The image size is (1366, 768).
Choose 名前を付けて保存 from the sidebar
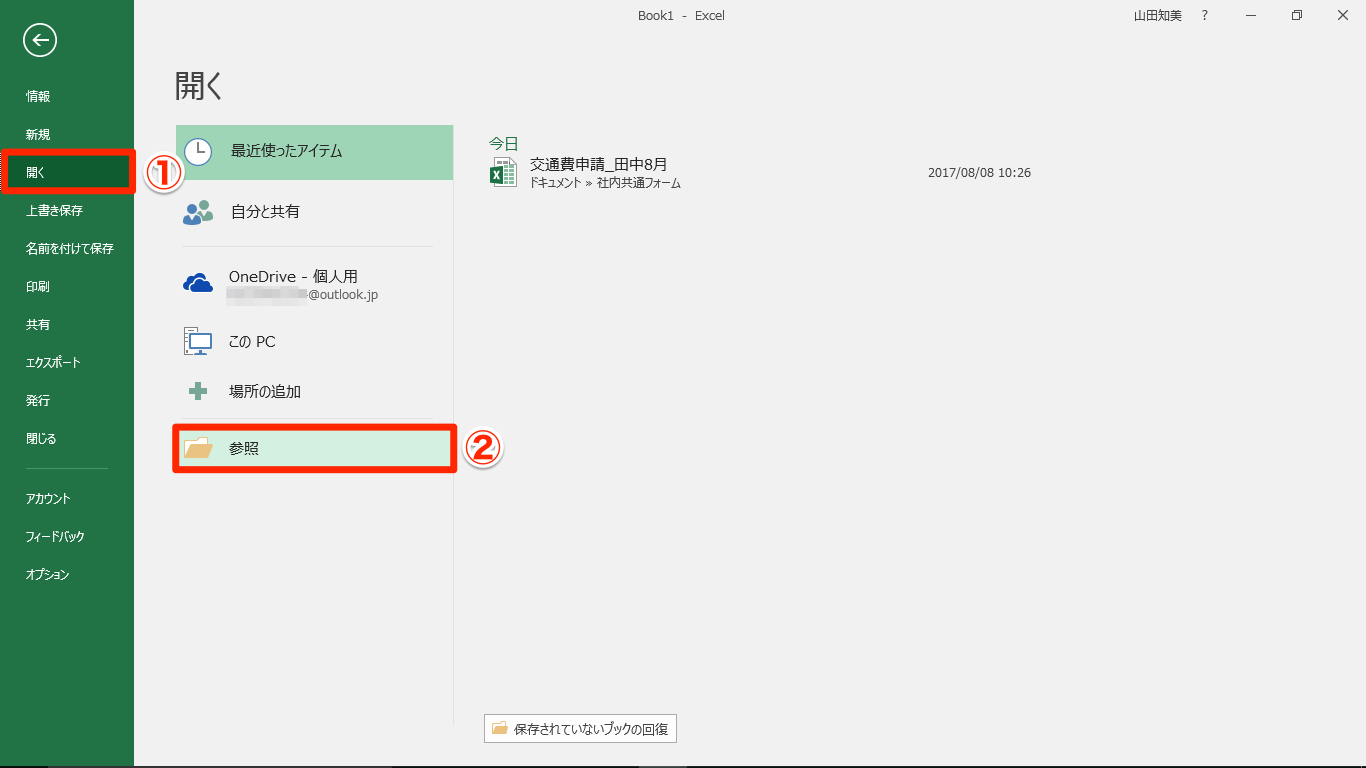[67, 248]
